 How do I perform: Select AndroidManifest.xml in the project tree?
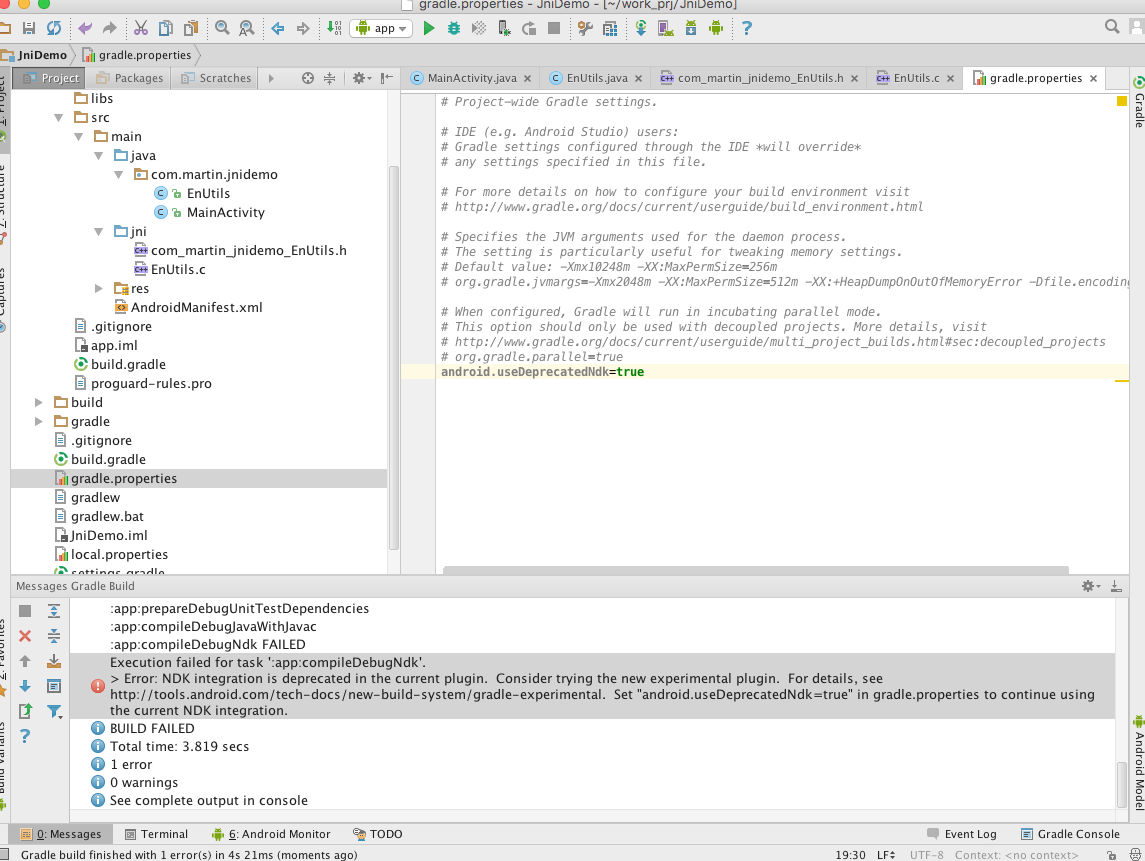point(196,308)
